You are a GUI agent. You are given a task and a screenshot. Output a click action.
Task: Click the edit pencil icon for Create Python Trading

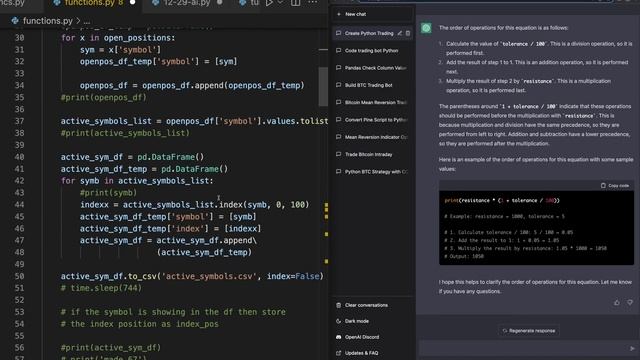[400, 33]
